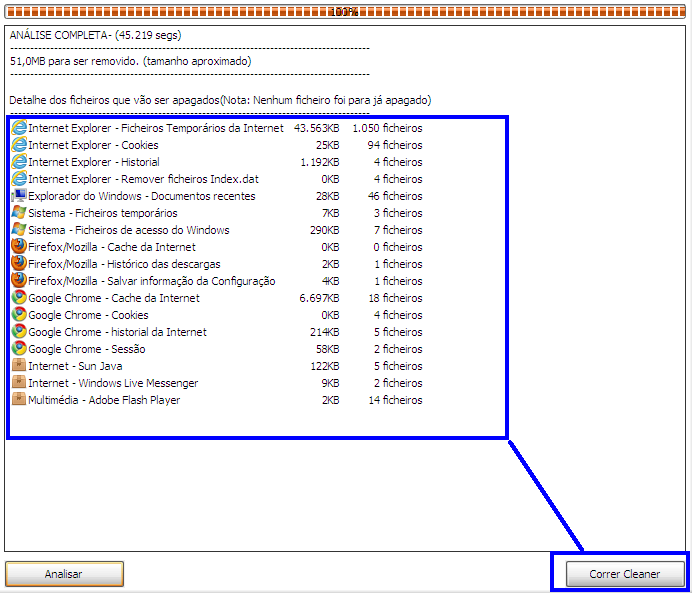Click the package icon beside Adobe Flash Player

(x=19, y=400)
